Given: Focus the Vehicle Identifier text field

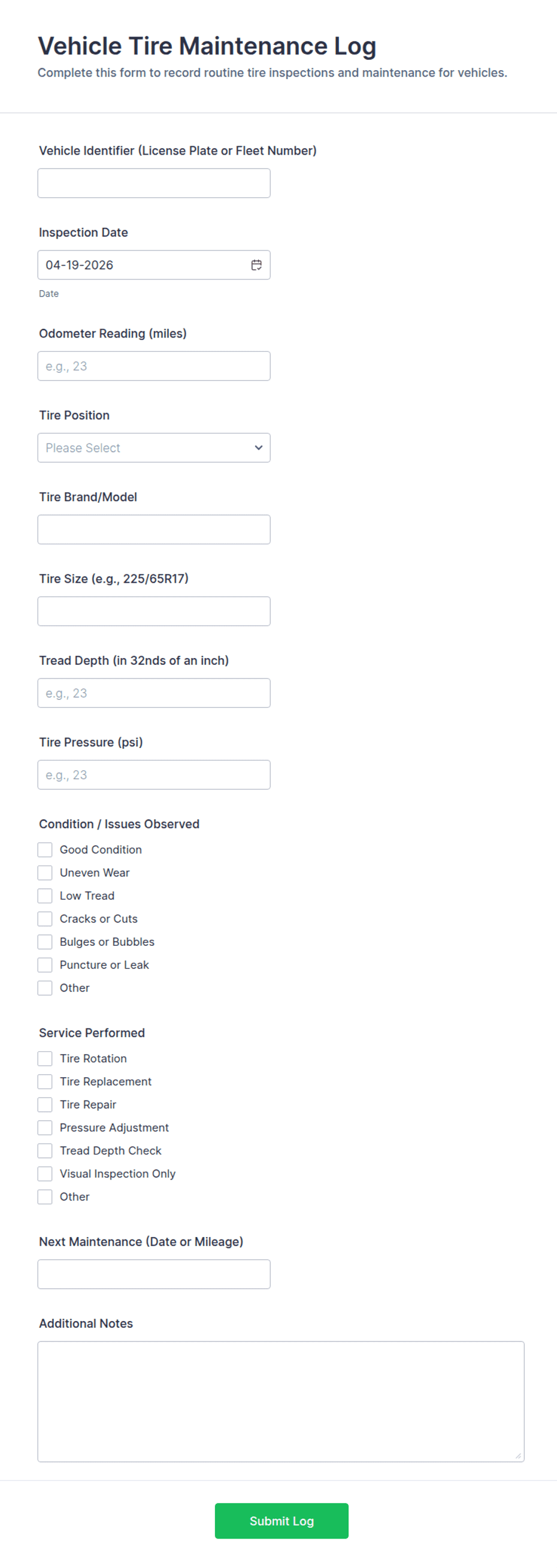Looking at the screenshot, I should [154, 183].
